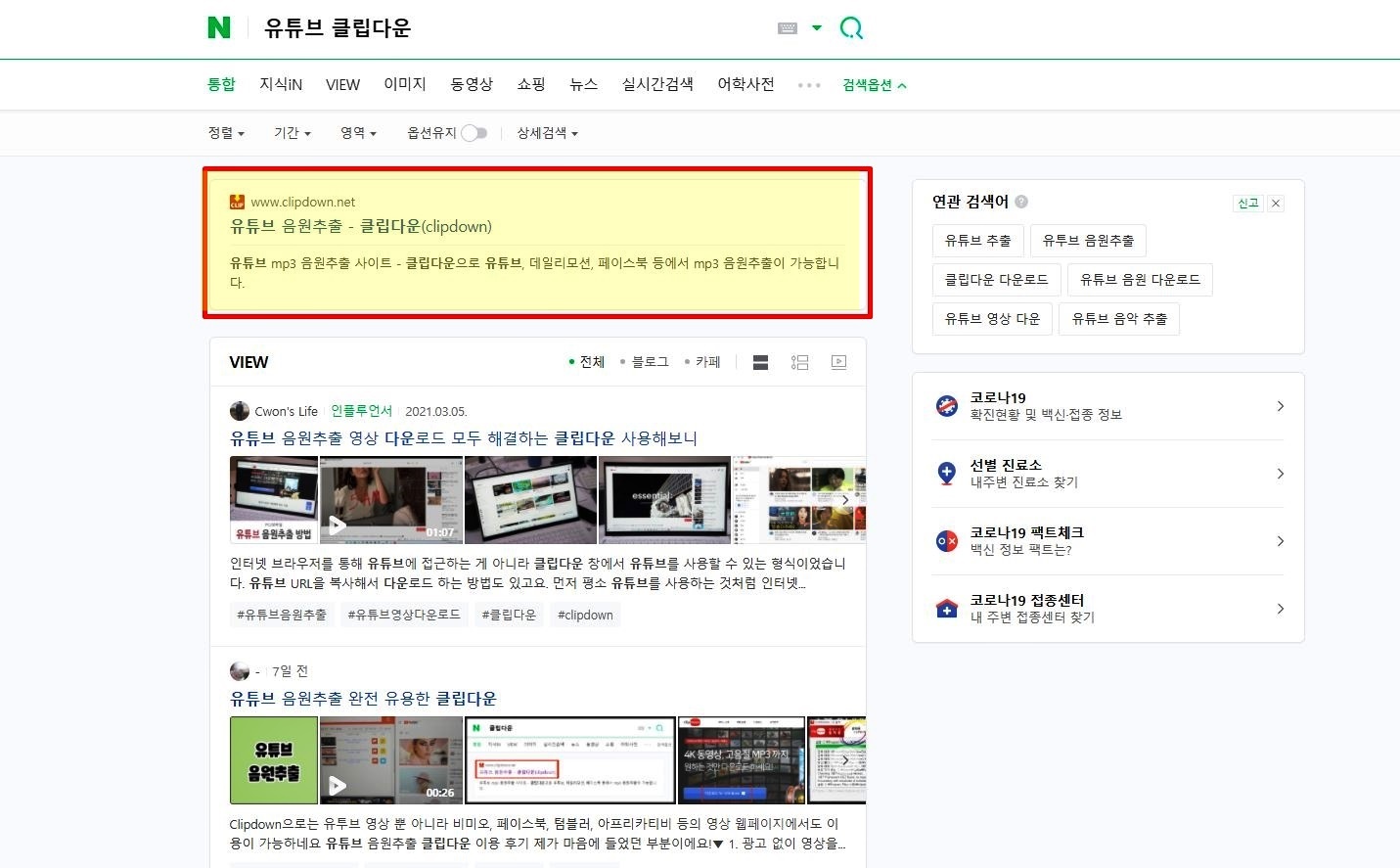This screenshot has height=868, width=1400.
Task: Click the #유튜브영상다운로드 tag
Action: coord(404,615)
